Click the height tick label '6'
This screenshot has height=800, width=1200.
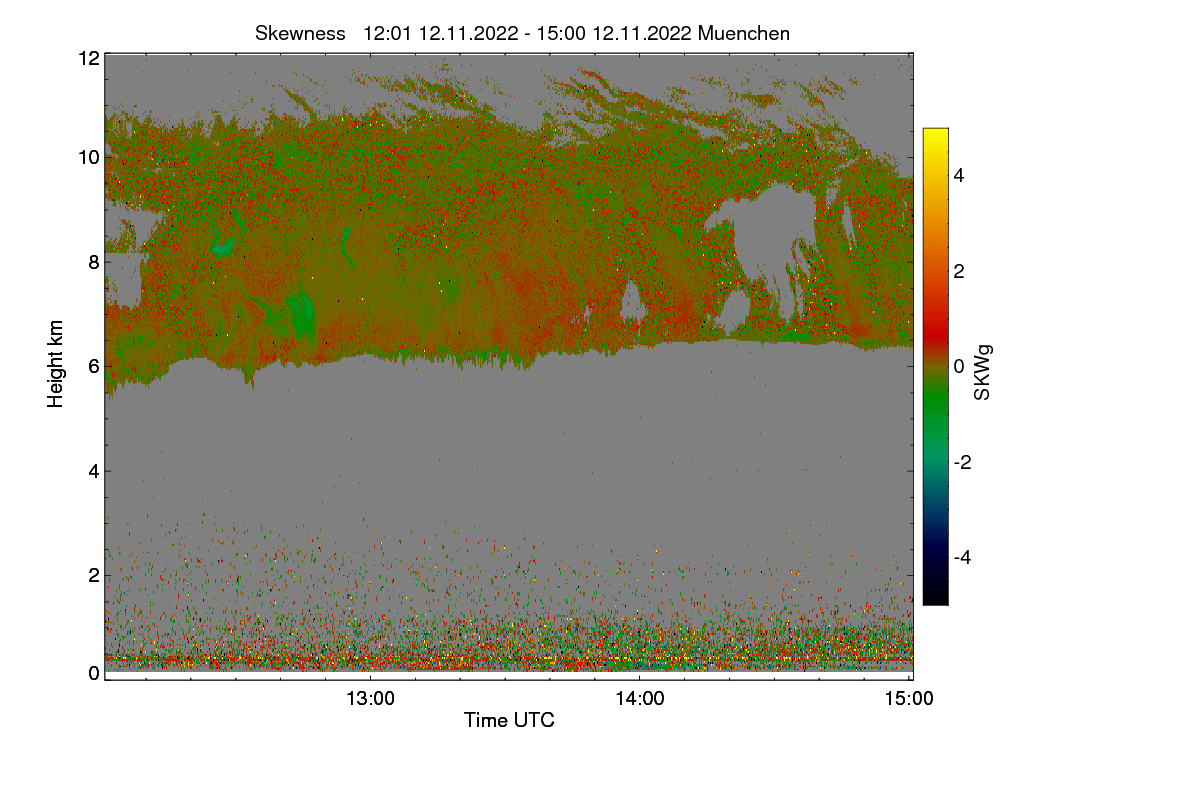tap(93, 366)
